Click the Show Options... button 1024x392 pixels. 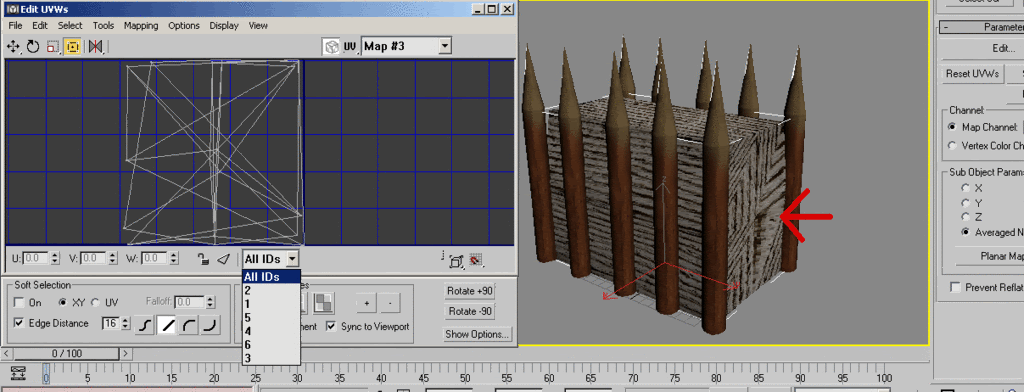(477, 334)
